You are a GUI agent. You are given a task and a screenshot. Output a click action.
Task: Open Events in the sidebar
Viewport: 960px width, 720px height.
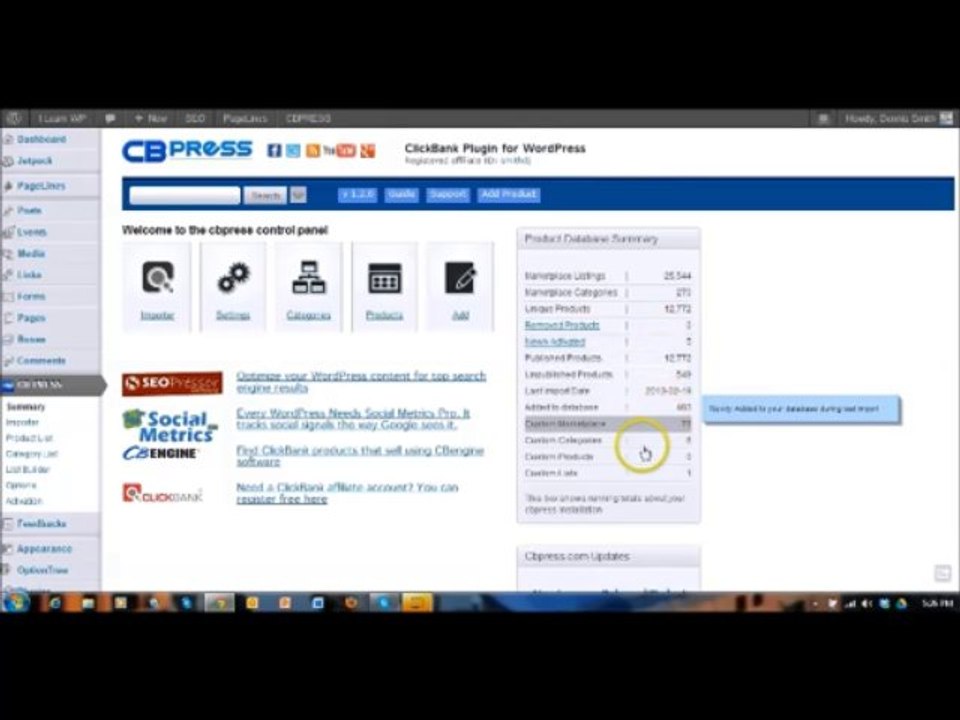tap(32, 232)
